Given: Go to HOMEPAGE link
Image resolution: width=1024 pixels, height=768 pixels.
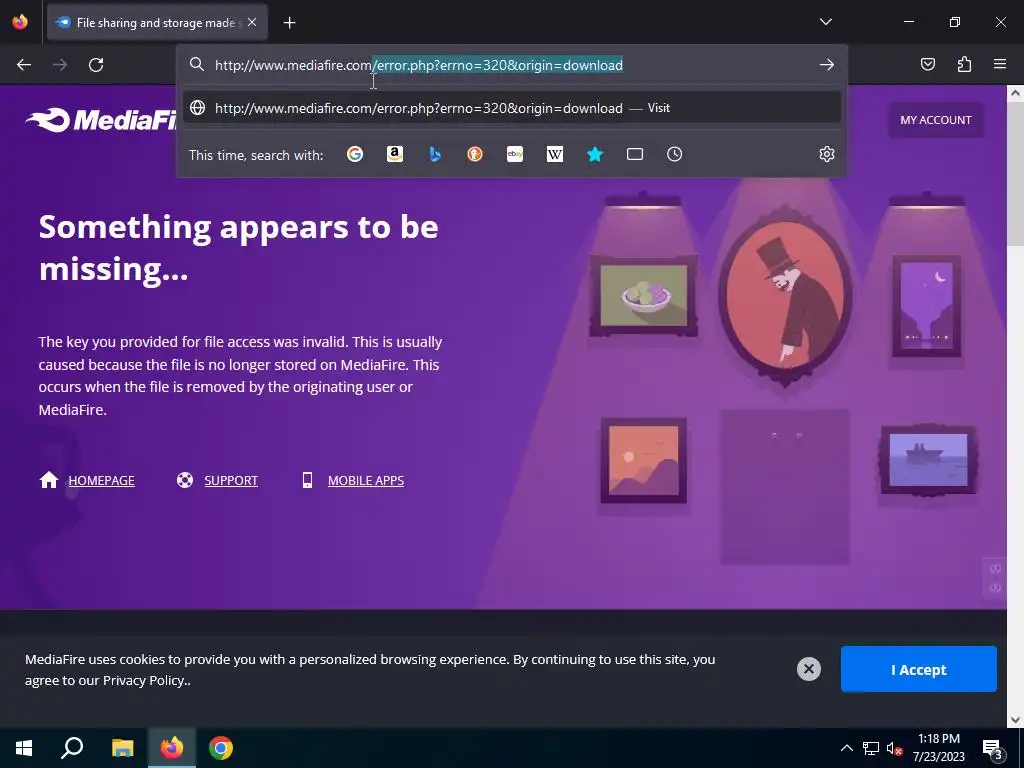Looking at the screenshot, I should 101,481.
